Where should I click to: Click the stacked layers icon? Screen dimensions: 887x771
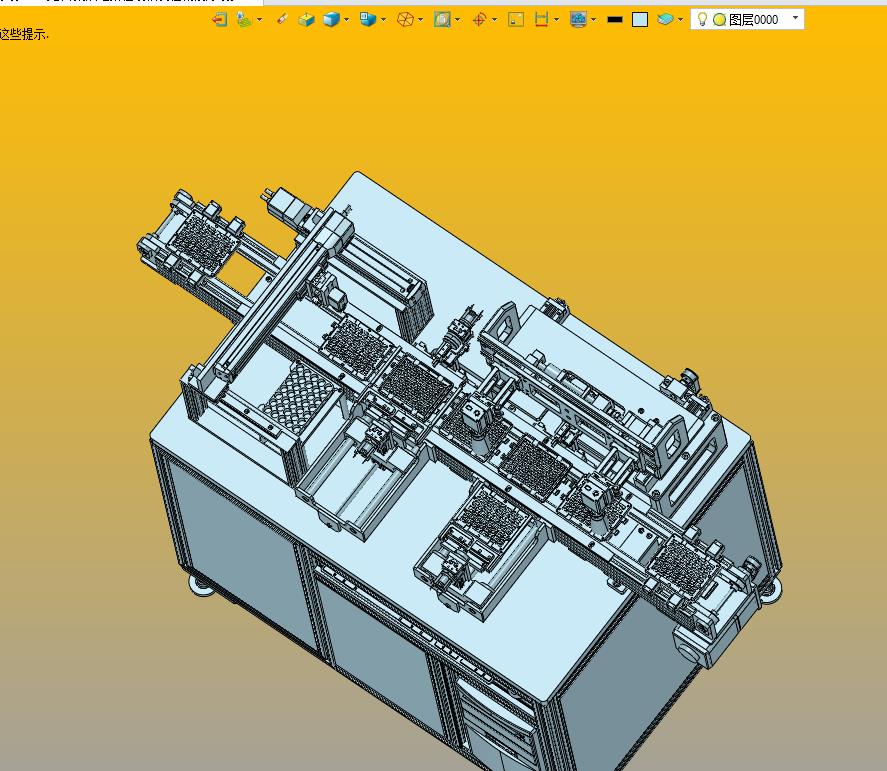click(665, 19)
